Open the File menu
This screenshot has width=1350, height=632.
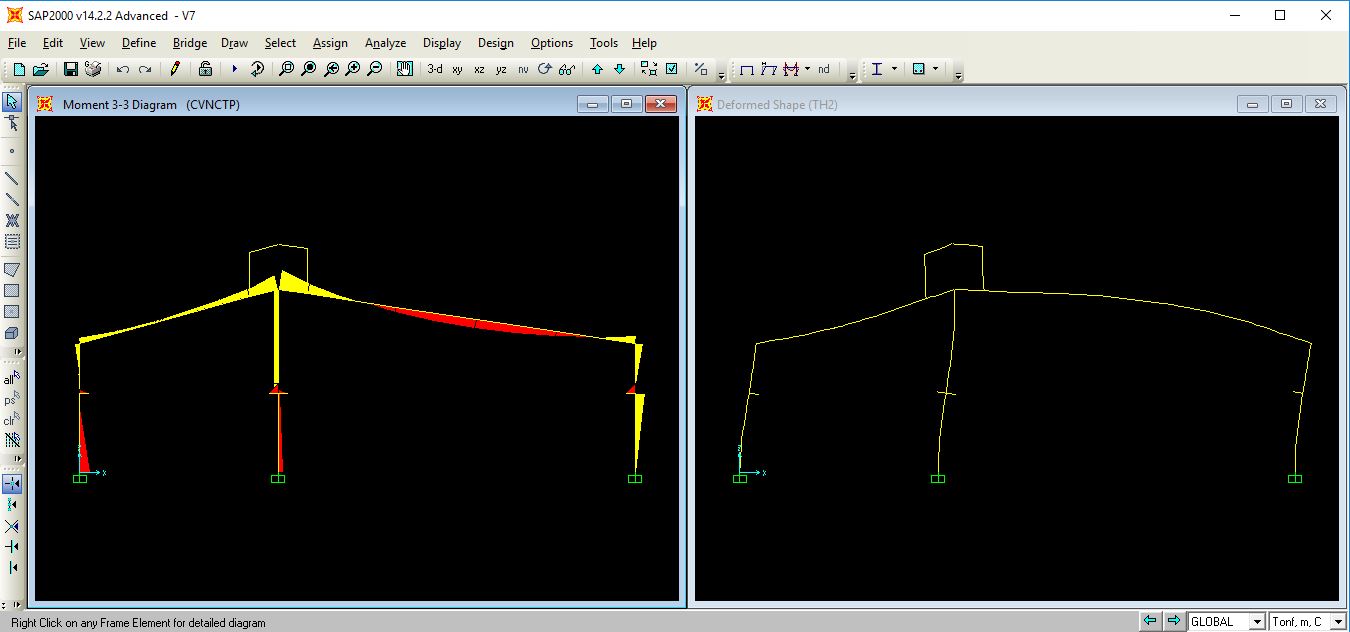coord(17,43)
